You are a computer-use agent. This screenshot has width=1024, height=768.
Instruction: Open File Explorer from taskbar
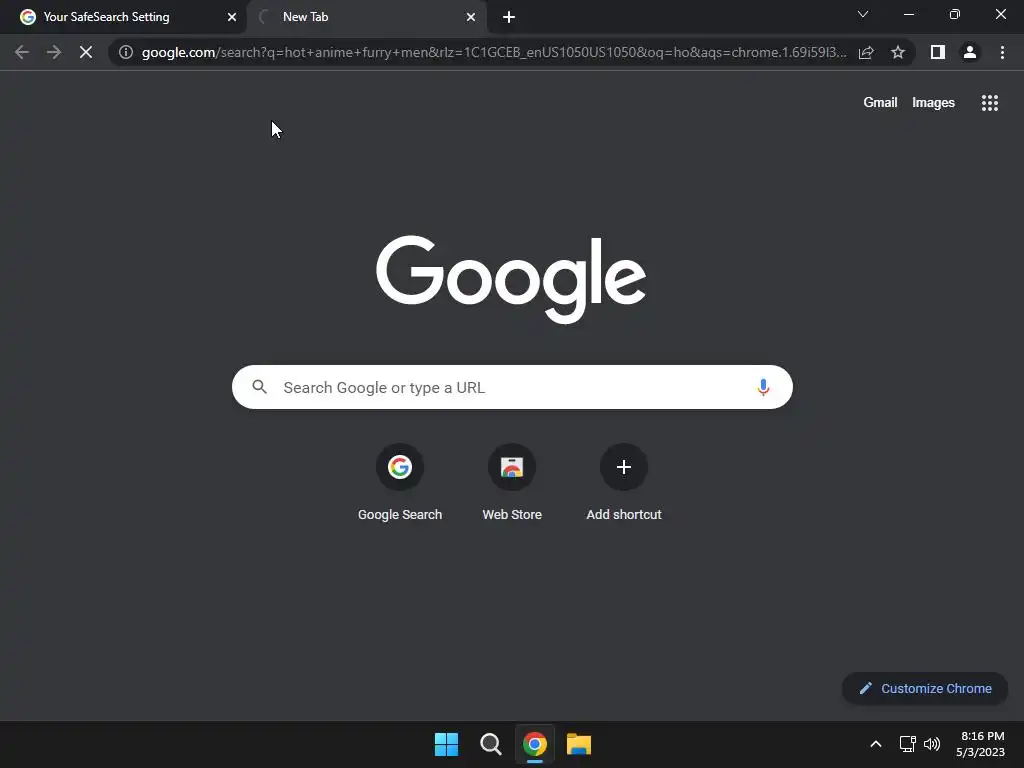point(579,744)
